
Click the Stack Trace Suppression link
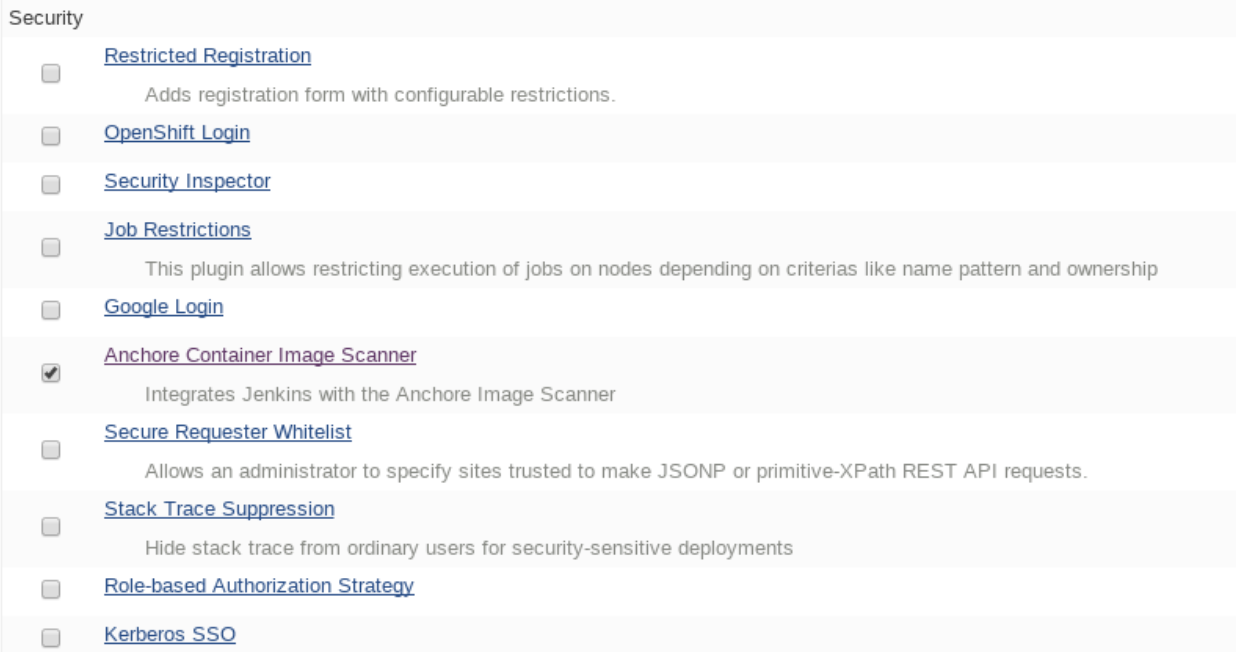[x=218, y=509]
